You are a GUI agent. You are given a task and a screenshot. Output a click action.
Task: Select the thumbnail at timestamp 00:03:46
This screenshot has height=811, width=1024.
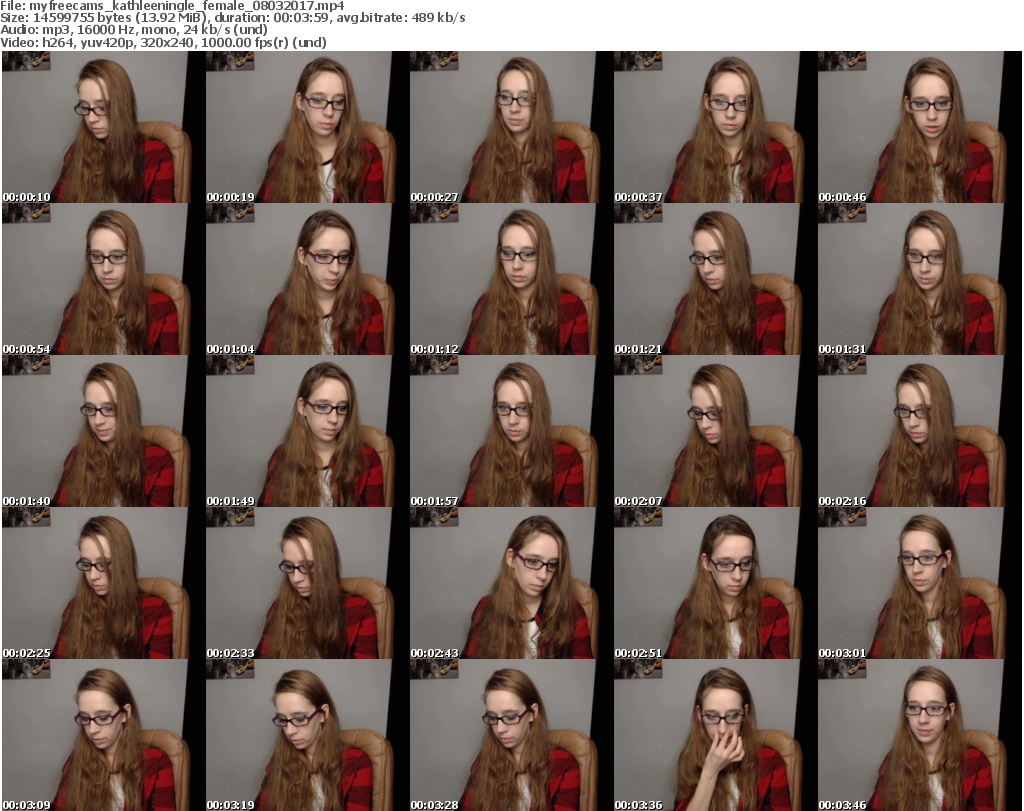click(920, 735)
